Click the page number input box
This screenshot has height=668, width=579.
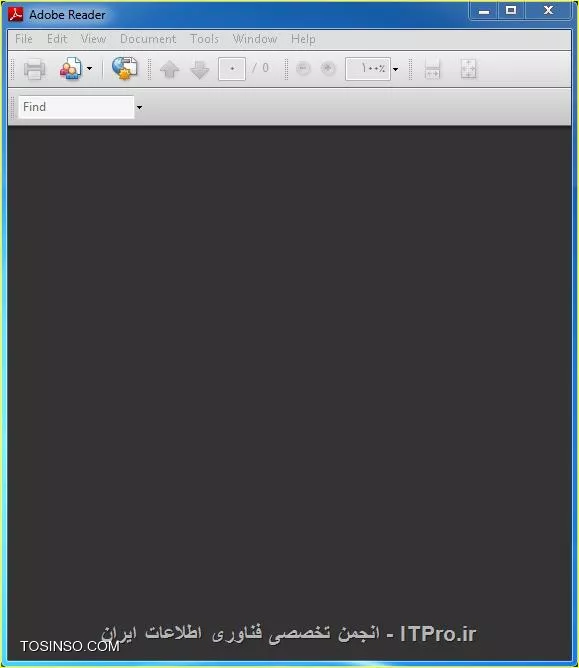232,69
